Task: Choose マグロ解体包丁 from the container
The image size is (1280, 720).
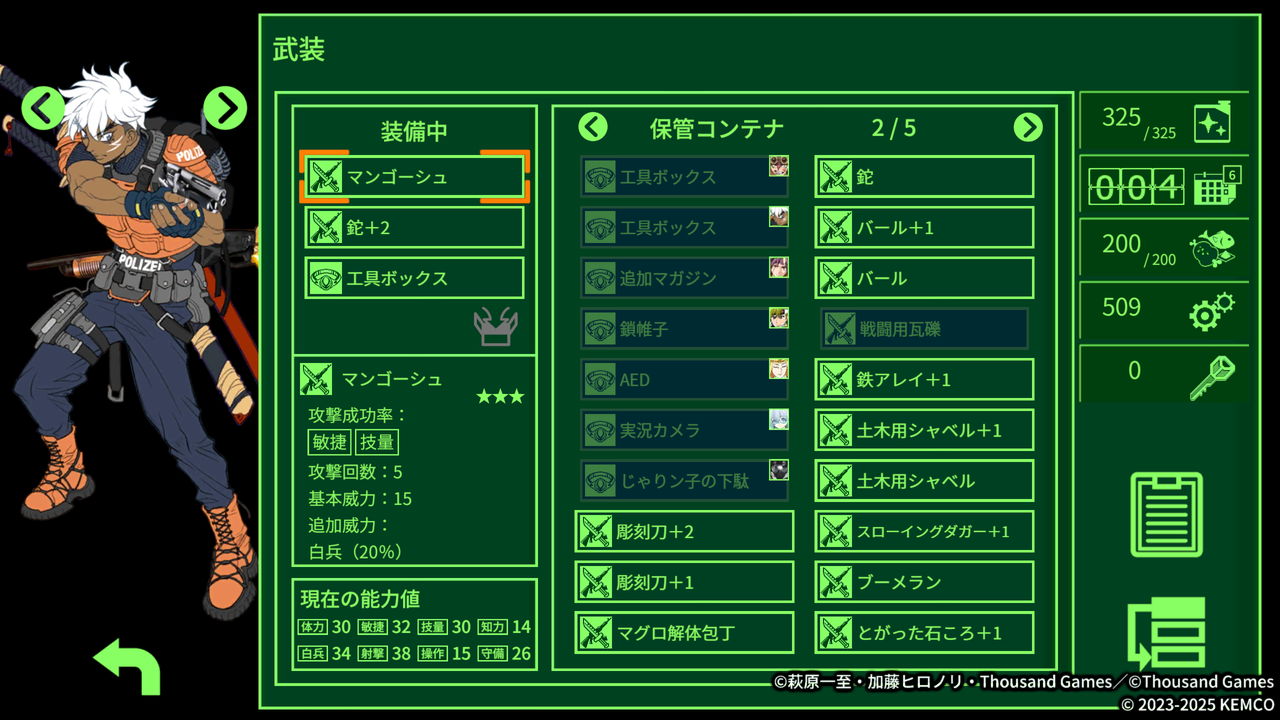Action: 684,633
